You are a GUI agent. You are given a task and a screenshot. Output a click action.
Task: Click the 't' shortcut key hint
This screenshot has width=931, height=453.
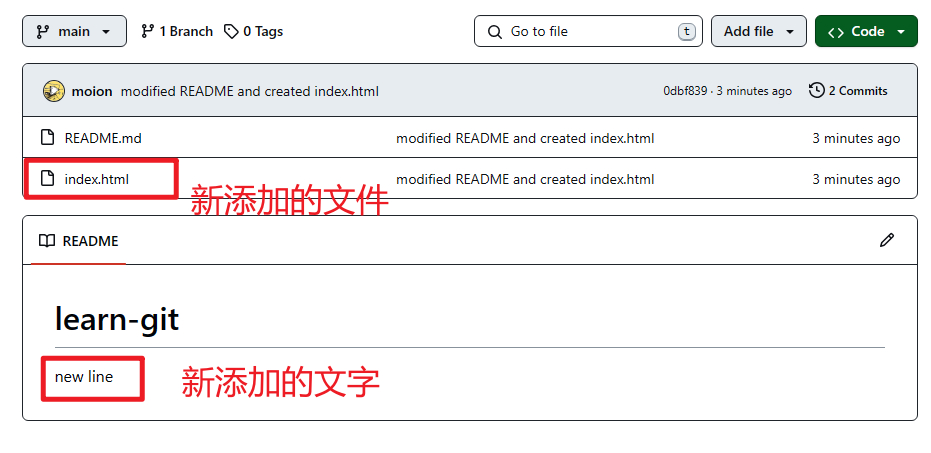(x=686, y=31)
